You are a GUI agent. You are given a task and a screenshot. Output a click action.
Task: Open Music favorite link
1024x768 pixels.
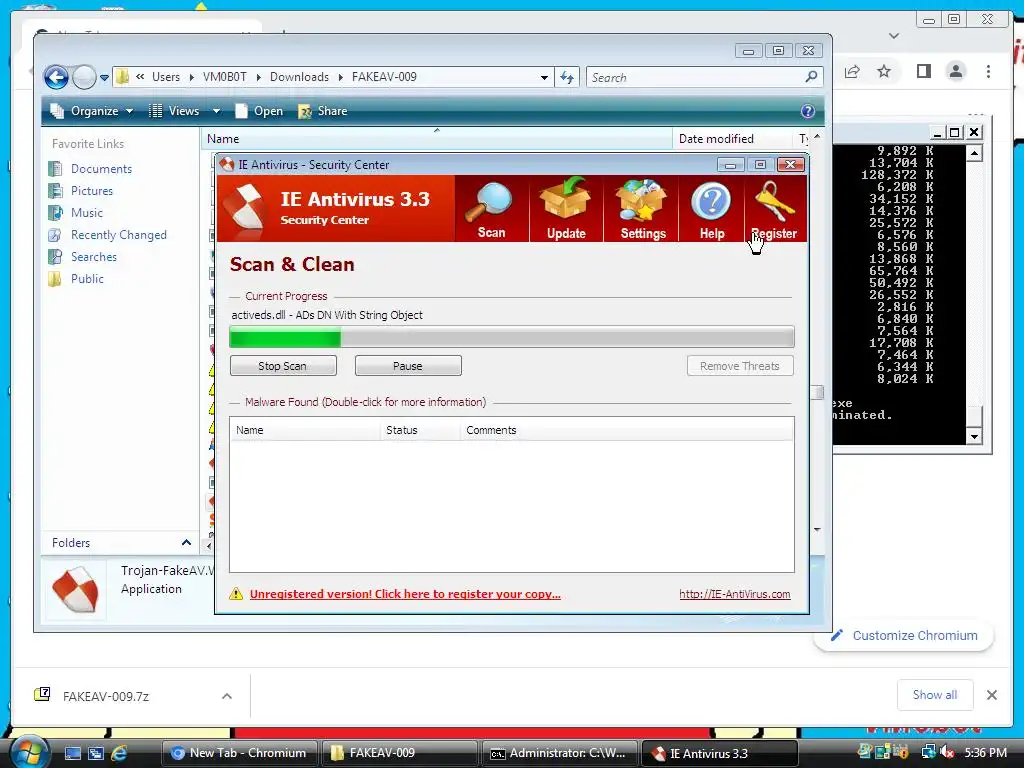87,213
